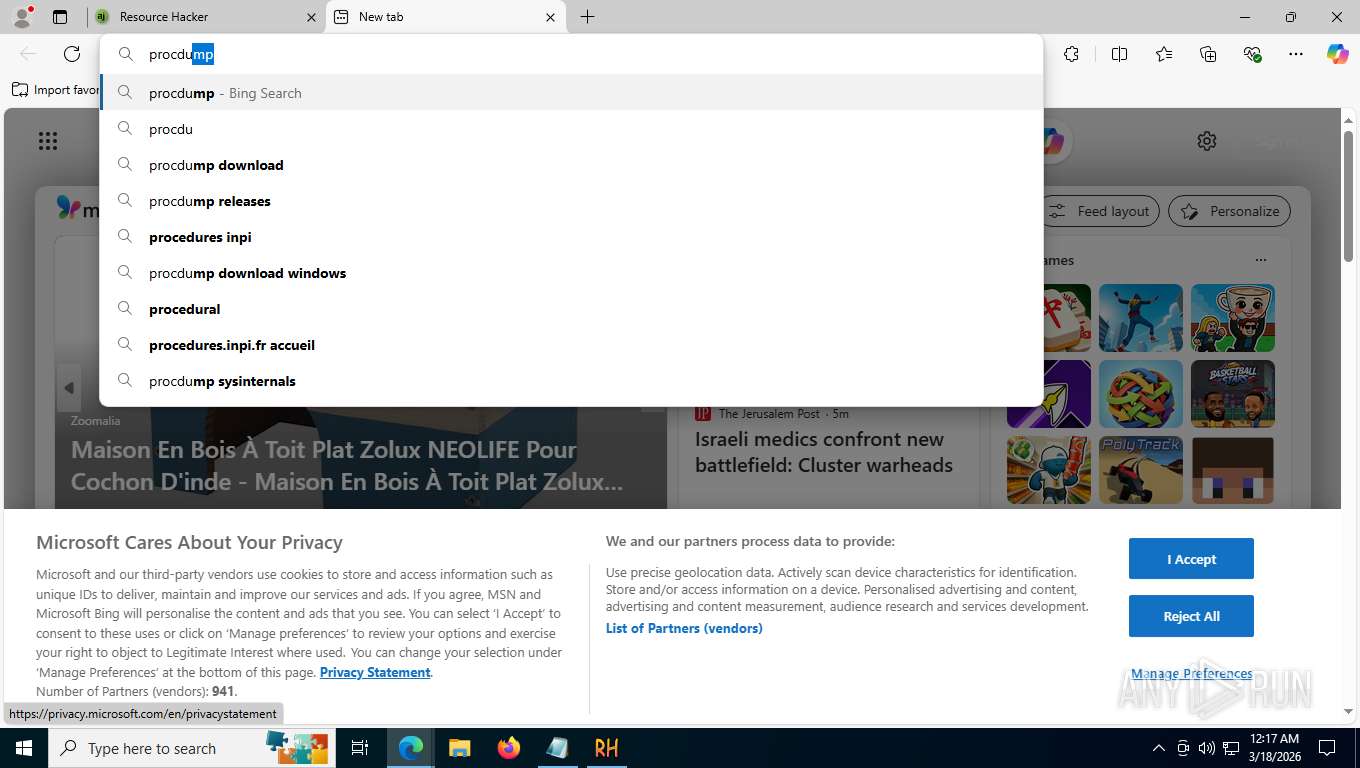Click Personalize button
Image resolution: width=1360 pixels, height=768 pixels.
[1229, 211]
